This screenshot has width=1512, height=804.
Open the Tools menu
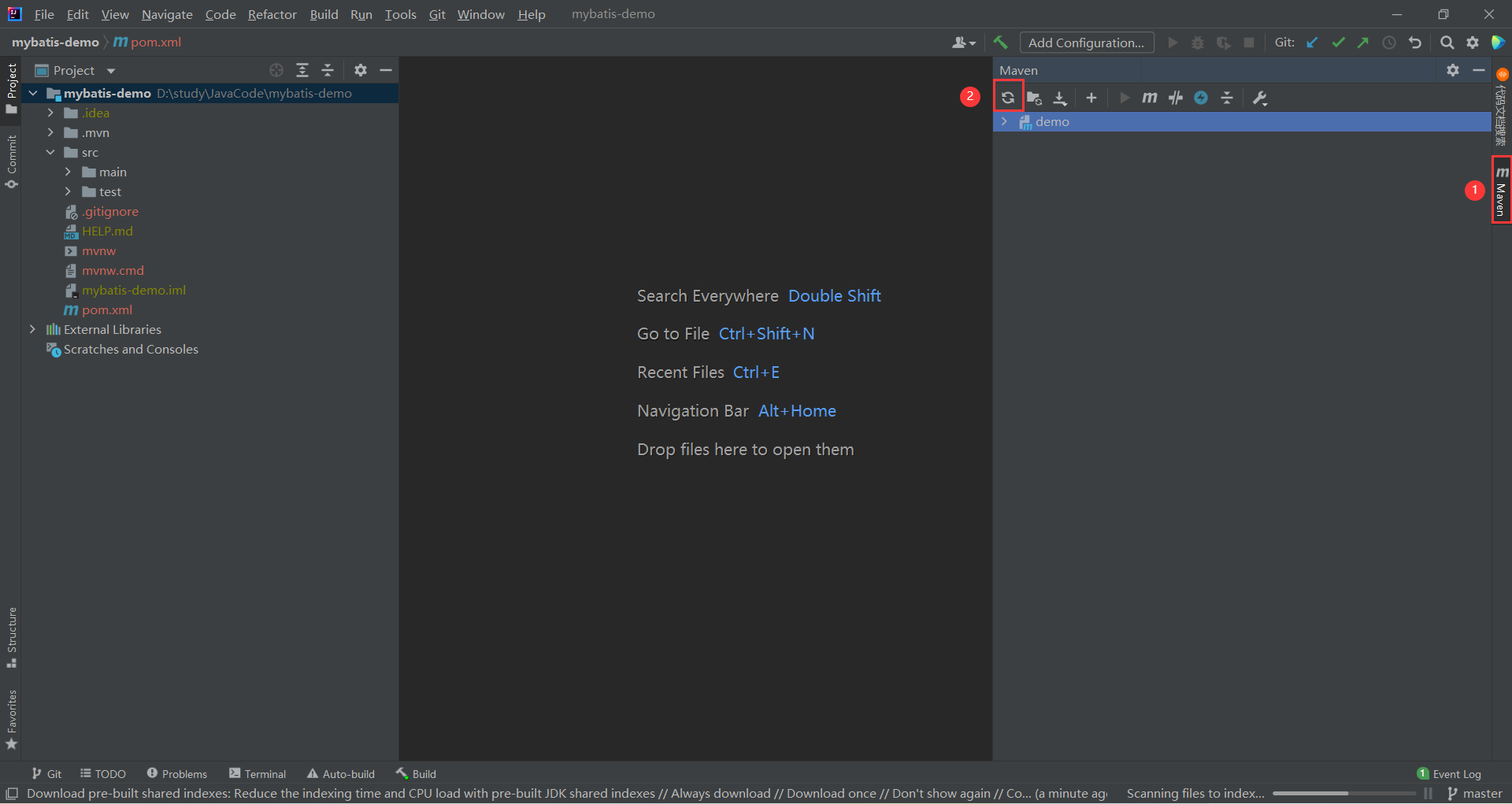click(x=400, y=14)
